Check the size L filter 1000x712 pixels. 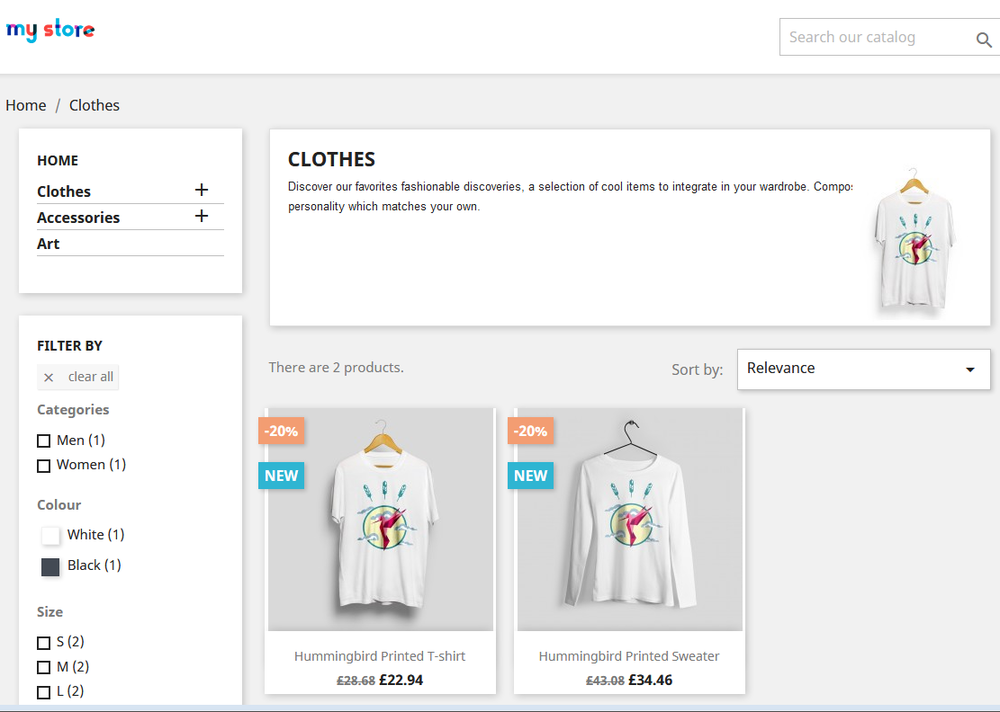pyautogui.click(x=43, y=692)
